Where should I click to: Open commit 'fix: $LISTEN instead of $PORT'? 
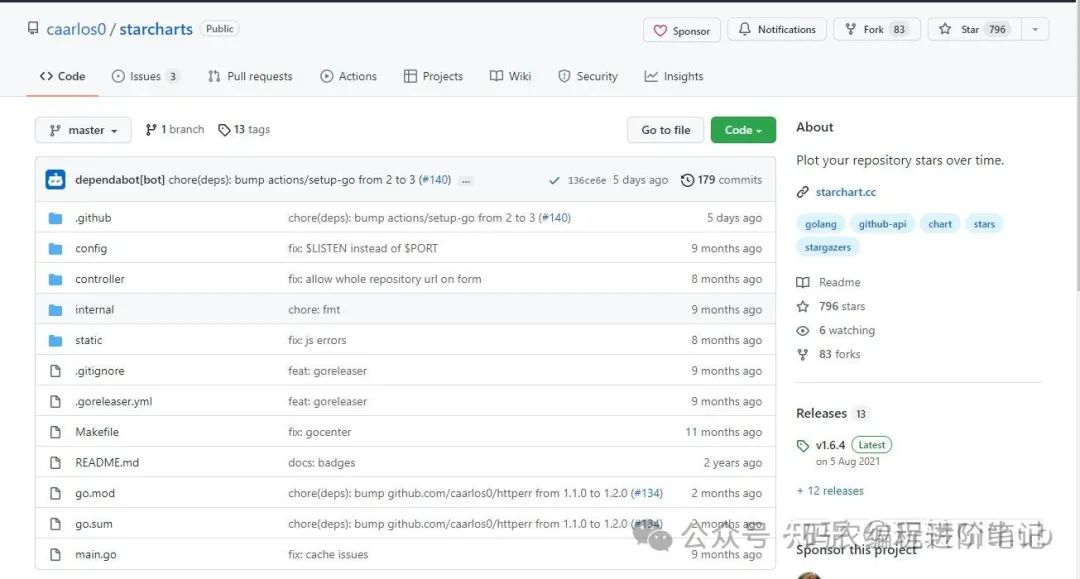click(363, 249)
